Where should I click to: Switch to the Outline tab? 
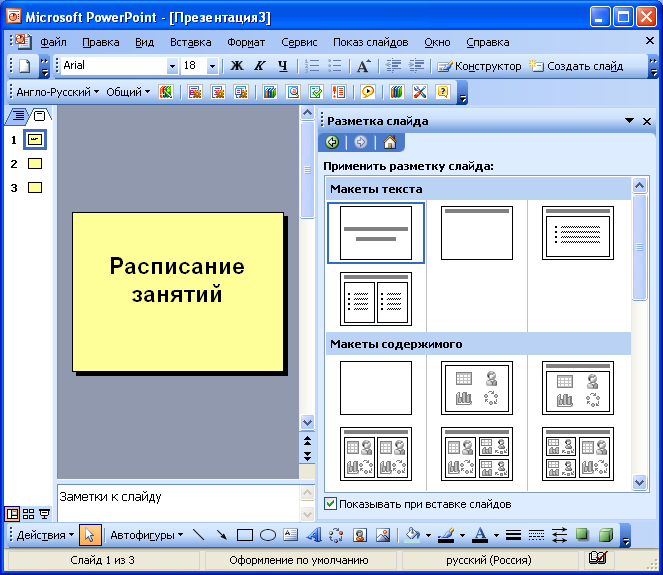tap(18, 115)
